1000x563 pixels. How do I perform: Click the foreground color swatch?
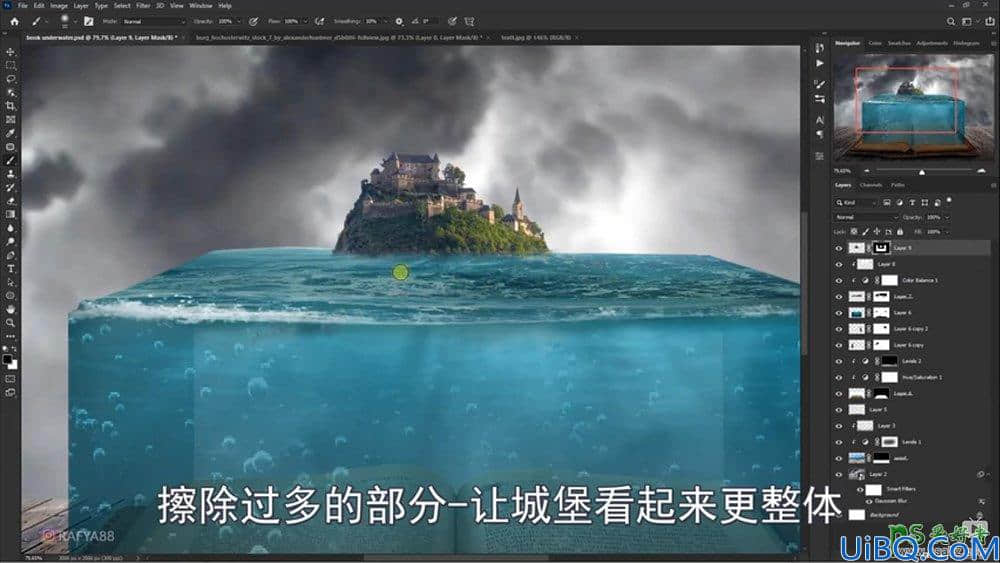(8, 360)
